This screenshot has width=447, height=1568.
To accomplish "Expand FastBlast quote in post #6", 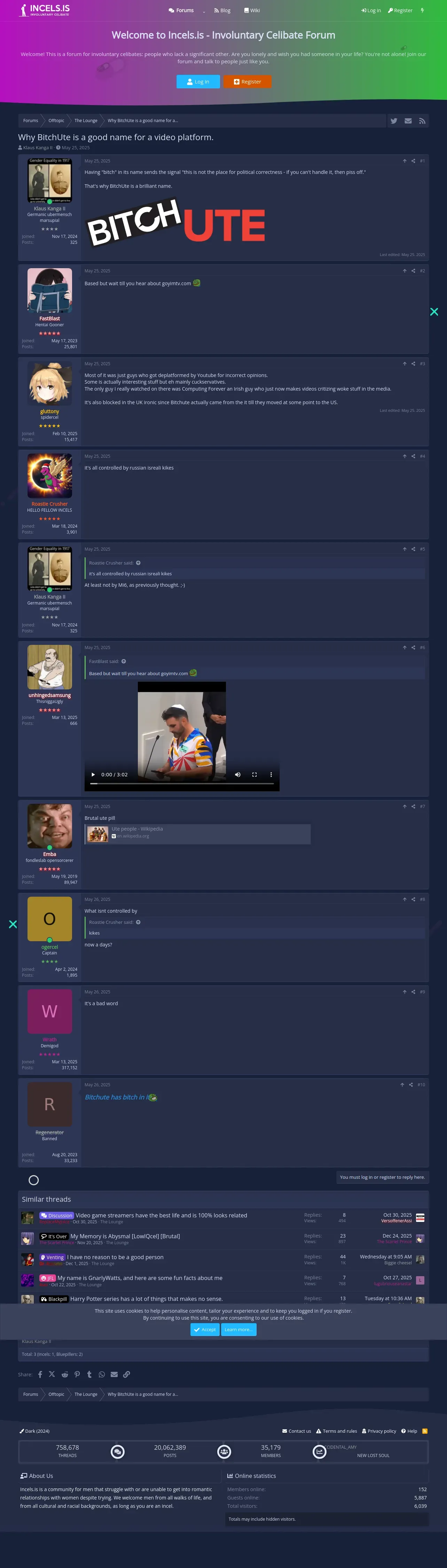I will click(124, 661).
